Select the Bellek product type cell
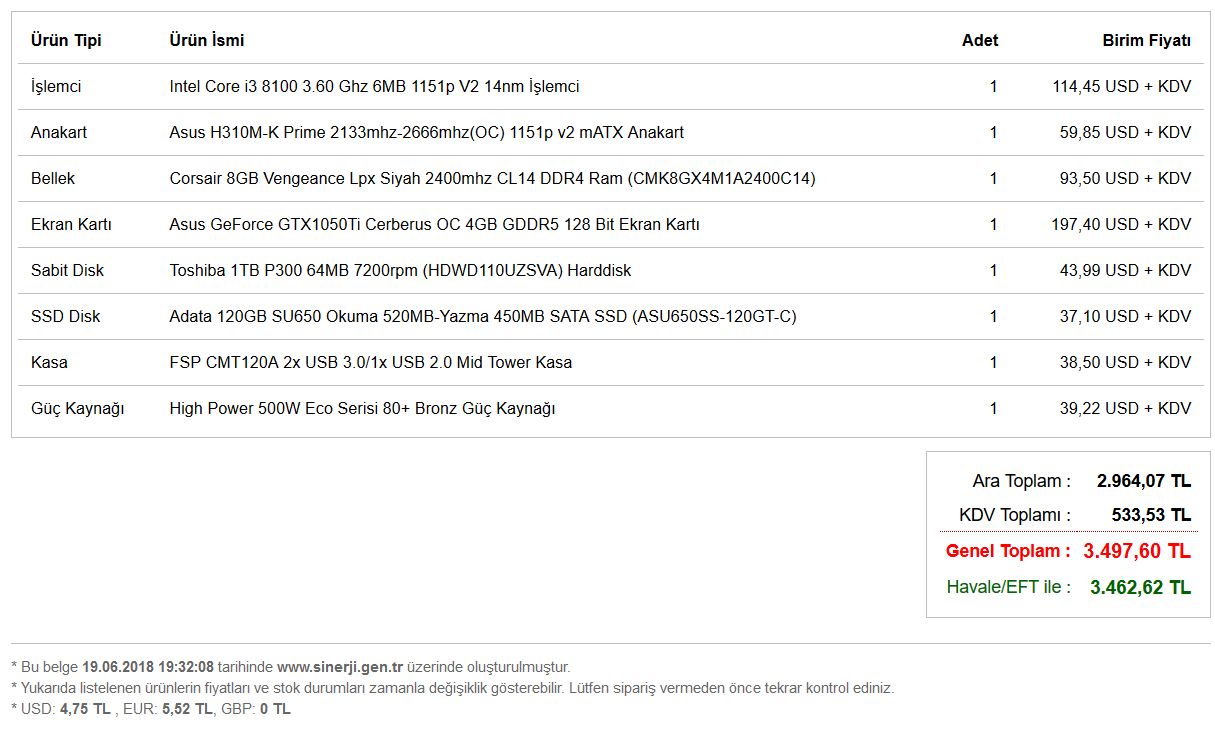Image resolution: width=1215 pixels, height=734 pixels. click(x=53, y=179)
